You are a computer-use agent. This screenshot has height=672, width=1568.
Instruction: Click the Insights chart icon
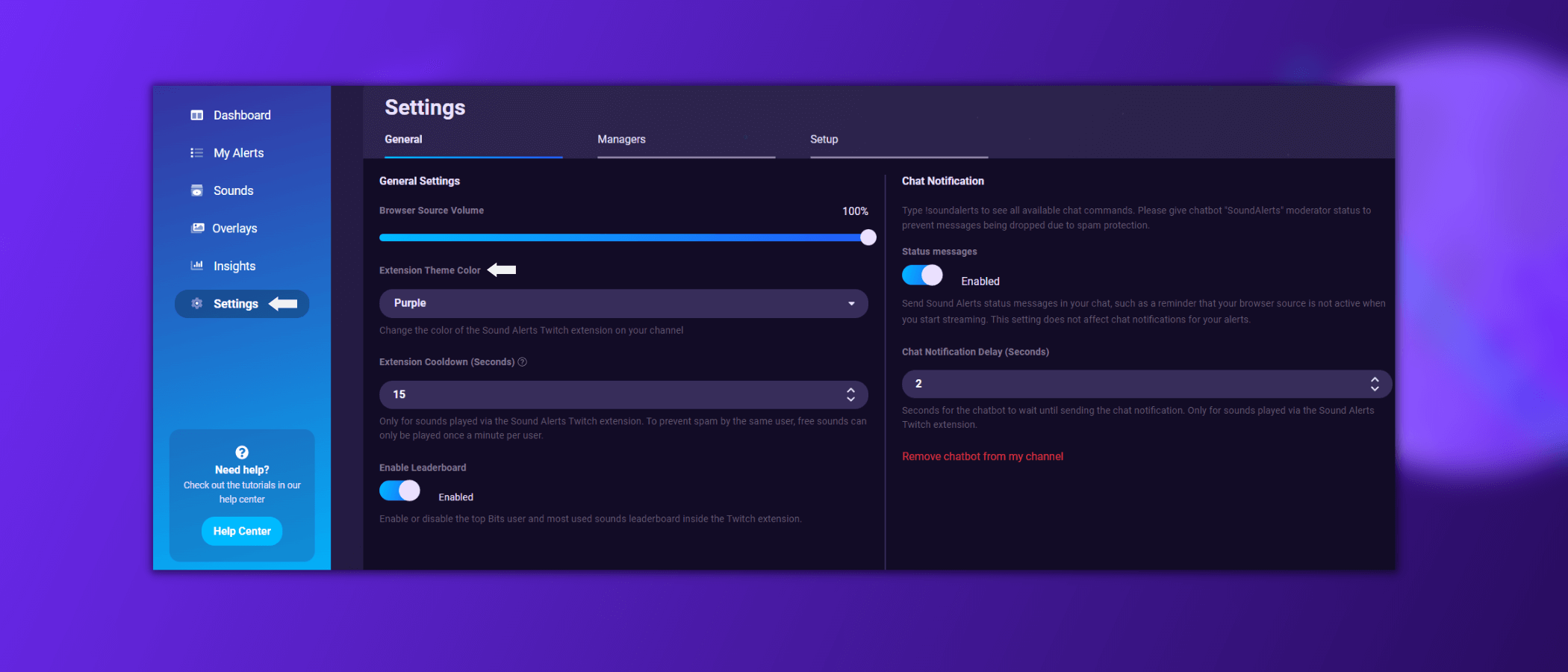point(197,265)
